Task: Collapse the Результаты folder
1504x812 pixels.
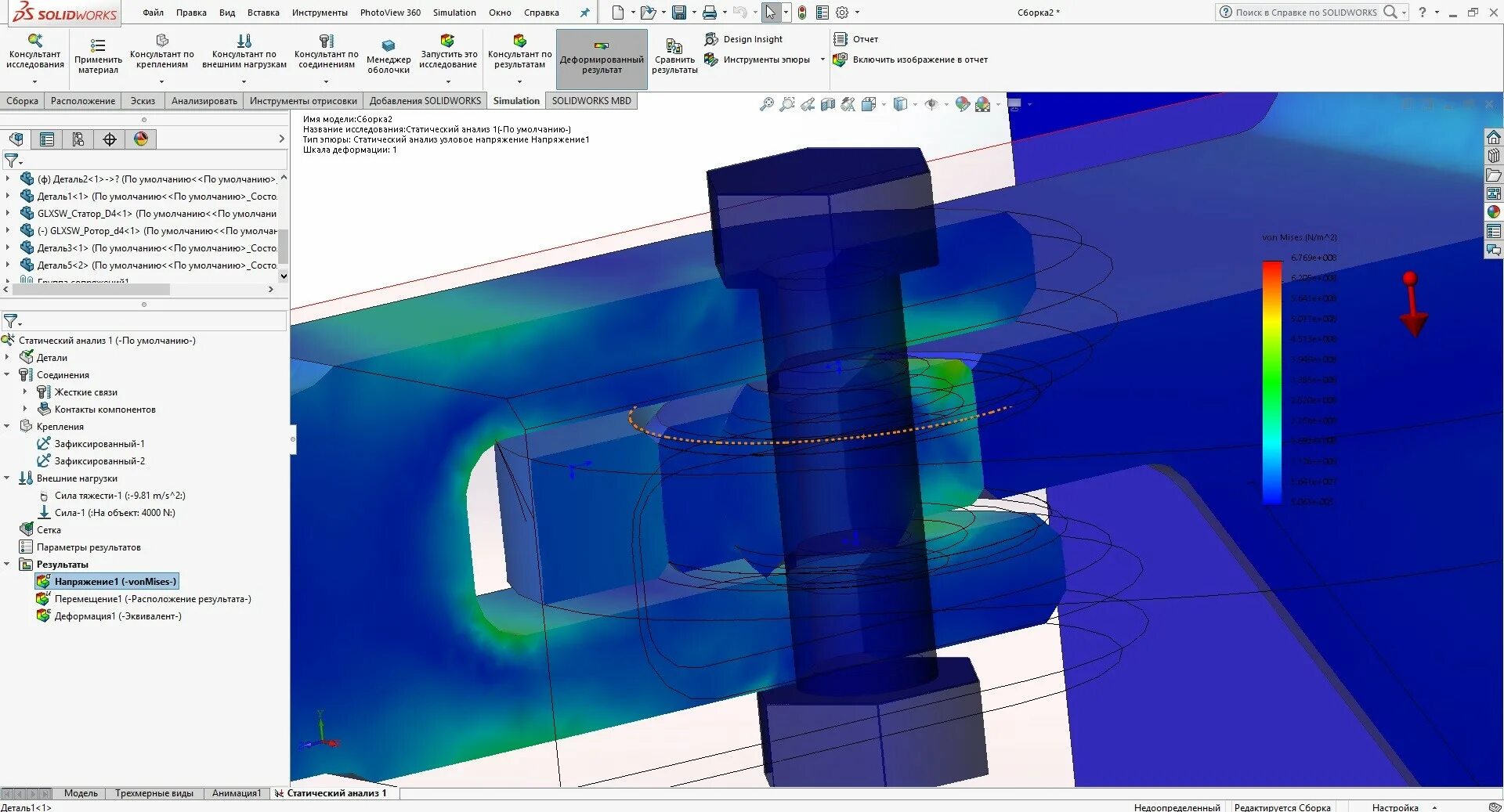Action: (7, 564)
